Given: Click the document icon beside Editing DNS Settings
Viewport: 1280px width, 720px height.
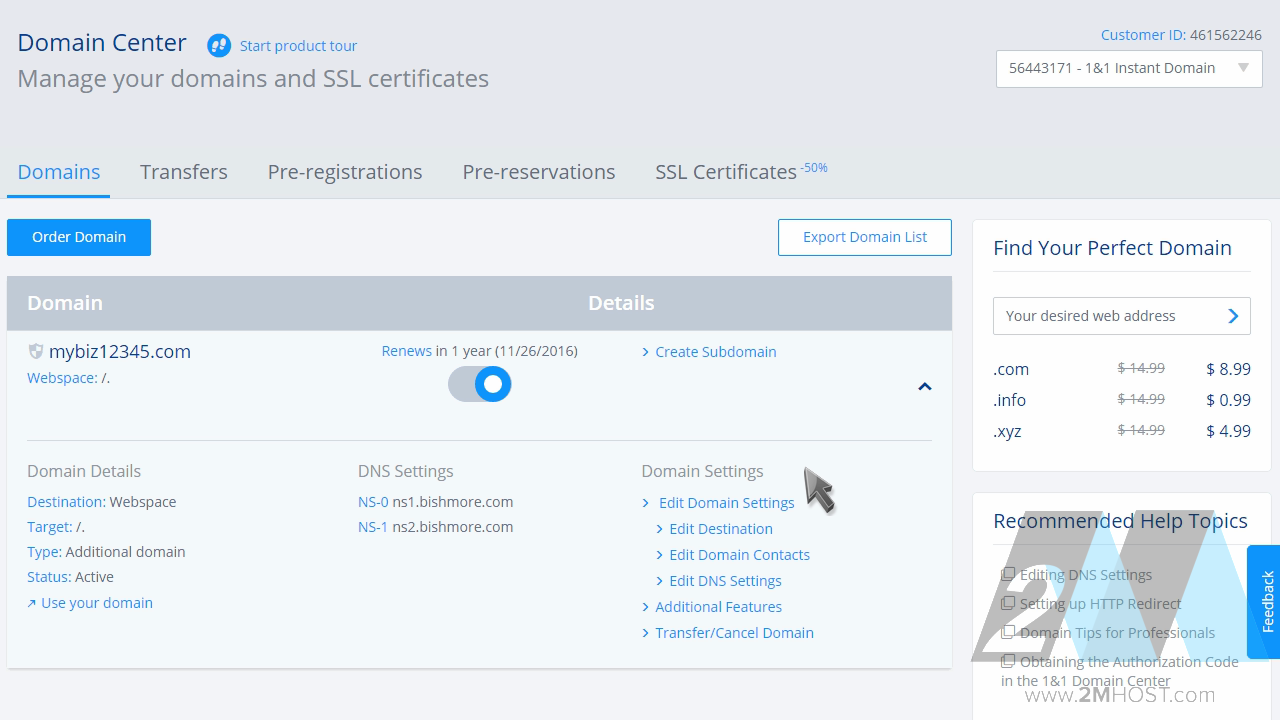Looking at the screenshot, I should tap(1008, 574).
